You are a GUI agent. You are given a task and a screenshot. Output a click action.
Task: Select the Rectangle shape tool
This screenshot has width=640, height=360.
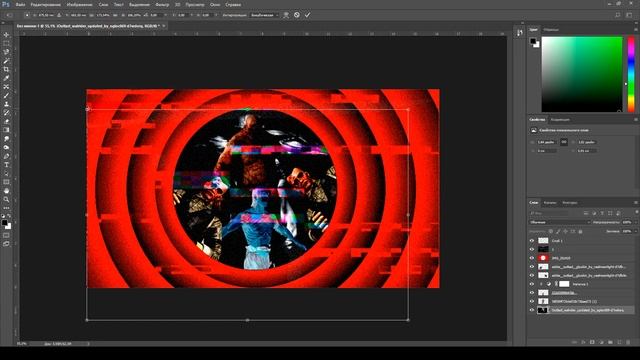(x=6, y=182)
